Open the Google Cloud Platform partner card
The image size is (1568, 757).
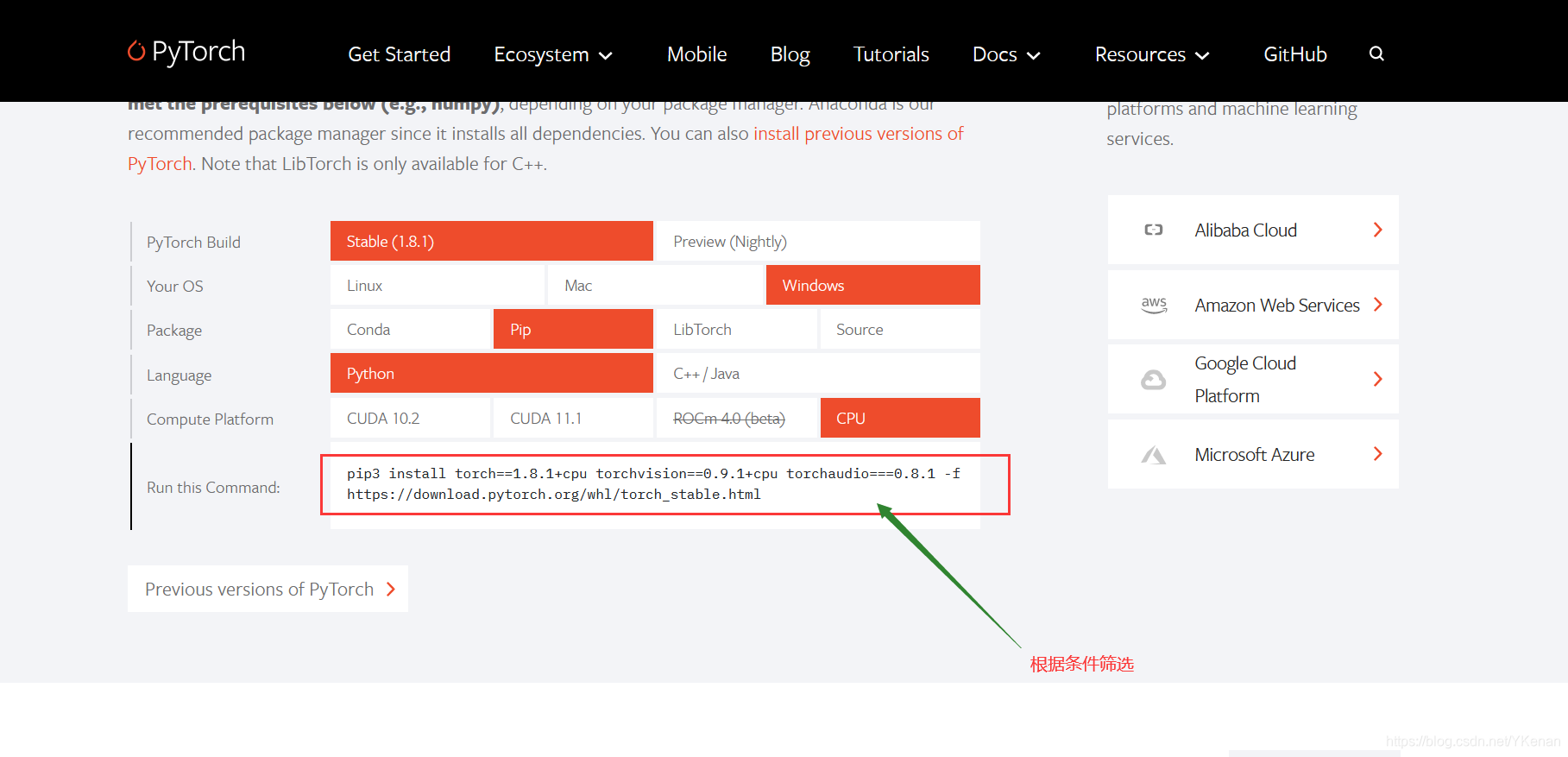pos(1253,379)
